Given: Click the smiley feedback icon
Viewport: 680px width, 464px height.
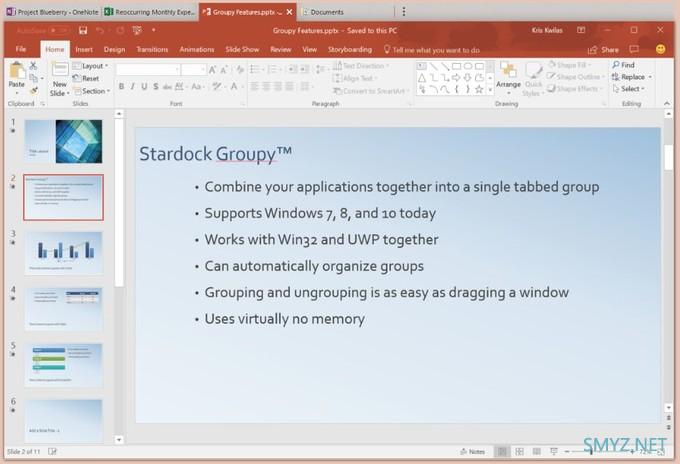Looking at the screenshot, I should point(660,49).
